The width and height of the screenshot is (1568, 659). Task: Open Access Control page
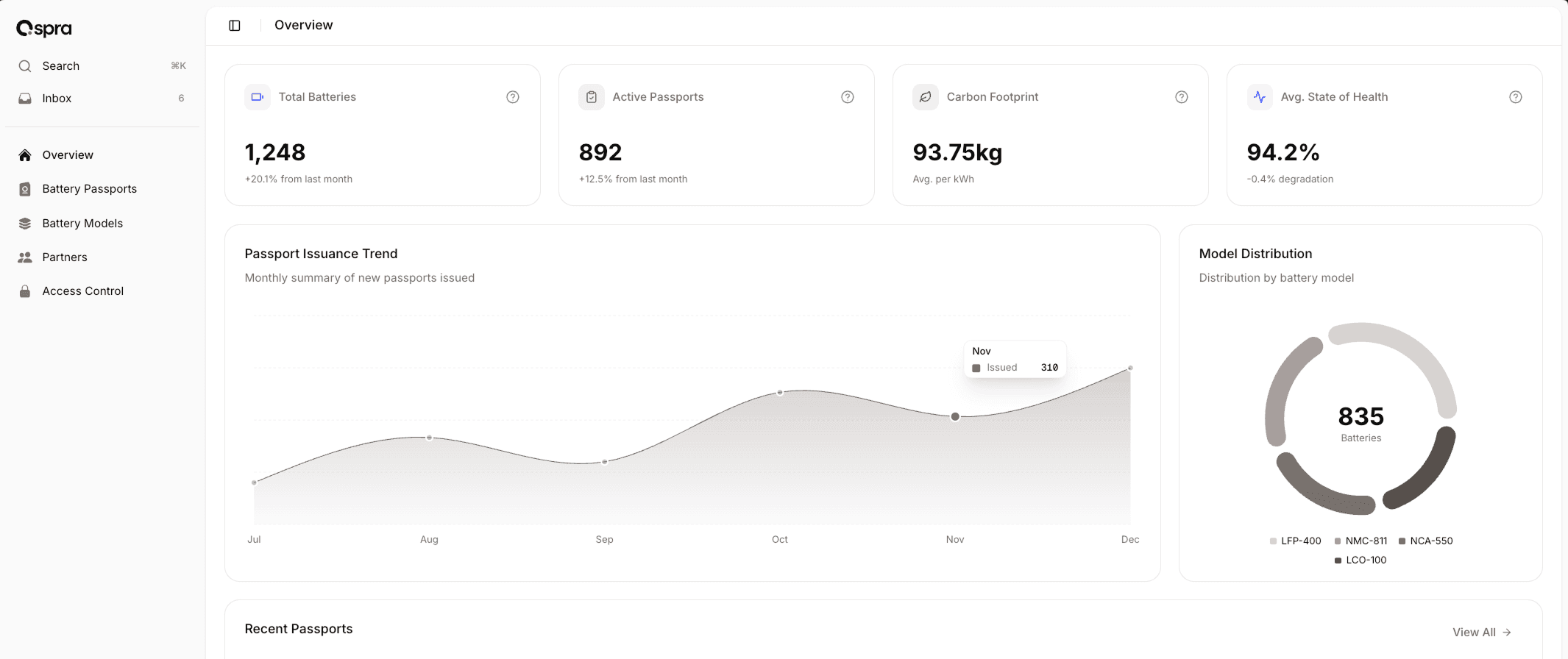click(x=102, y=291)
